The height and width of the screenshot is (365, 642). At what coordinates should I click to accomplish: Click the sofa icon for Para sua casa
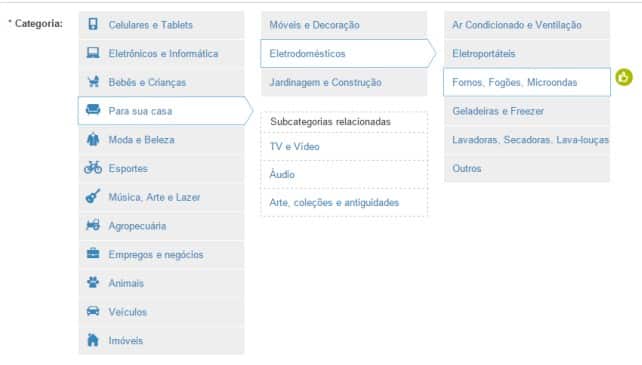(93, 110)
